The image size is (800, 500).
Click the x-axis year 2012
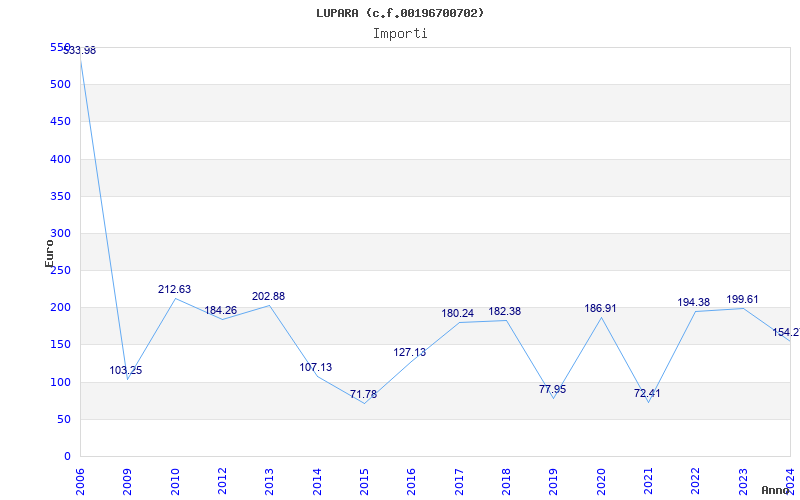pos(222,481)
